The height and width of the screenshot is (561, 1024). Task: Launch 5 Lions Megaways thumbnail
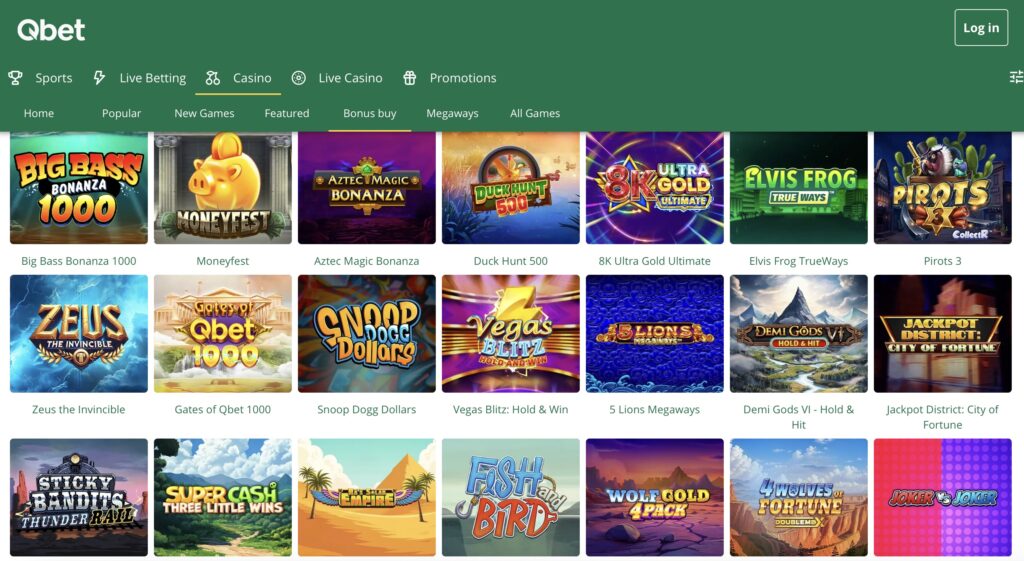click(x=654, y=334)
